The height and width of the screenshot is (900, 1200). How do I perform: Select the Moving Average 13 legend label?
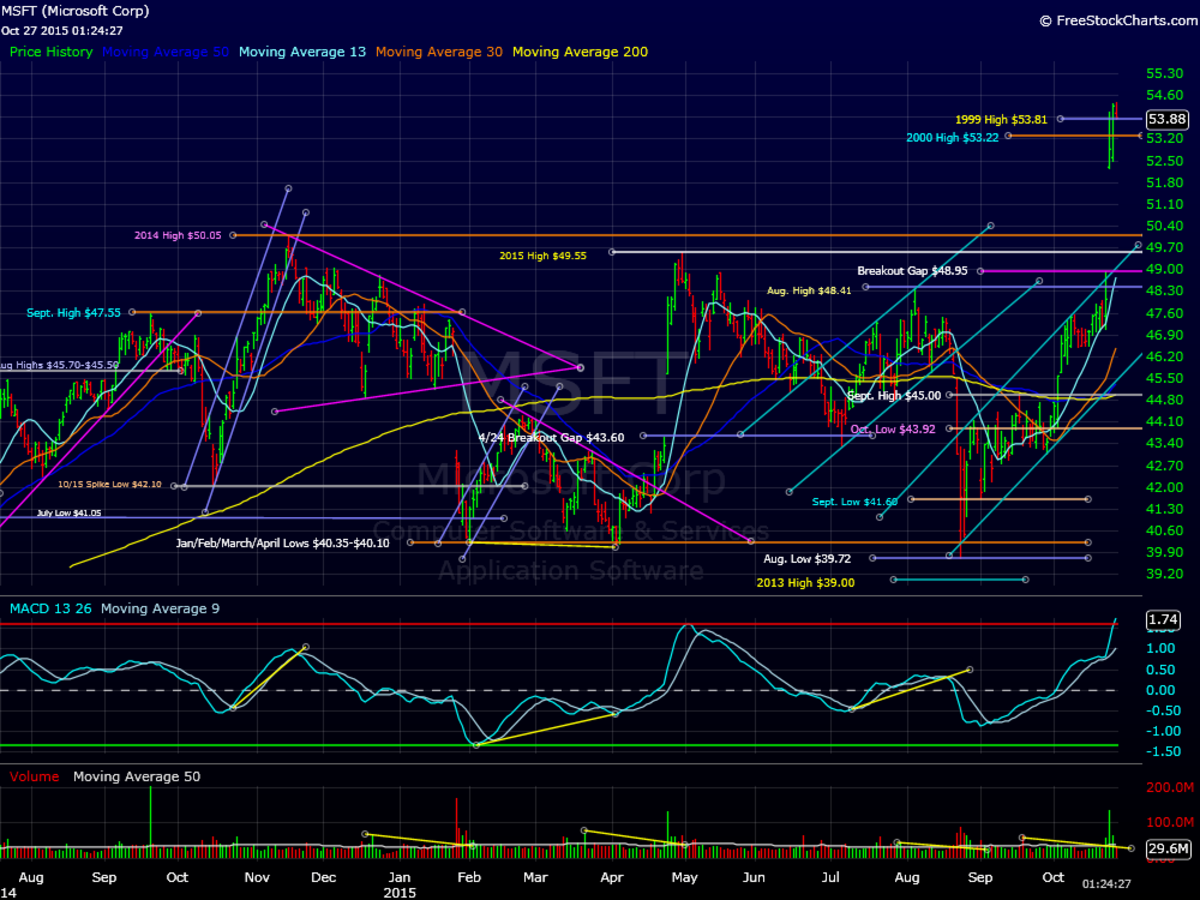click(301, 52)
